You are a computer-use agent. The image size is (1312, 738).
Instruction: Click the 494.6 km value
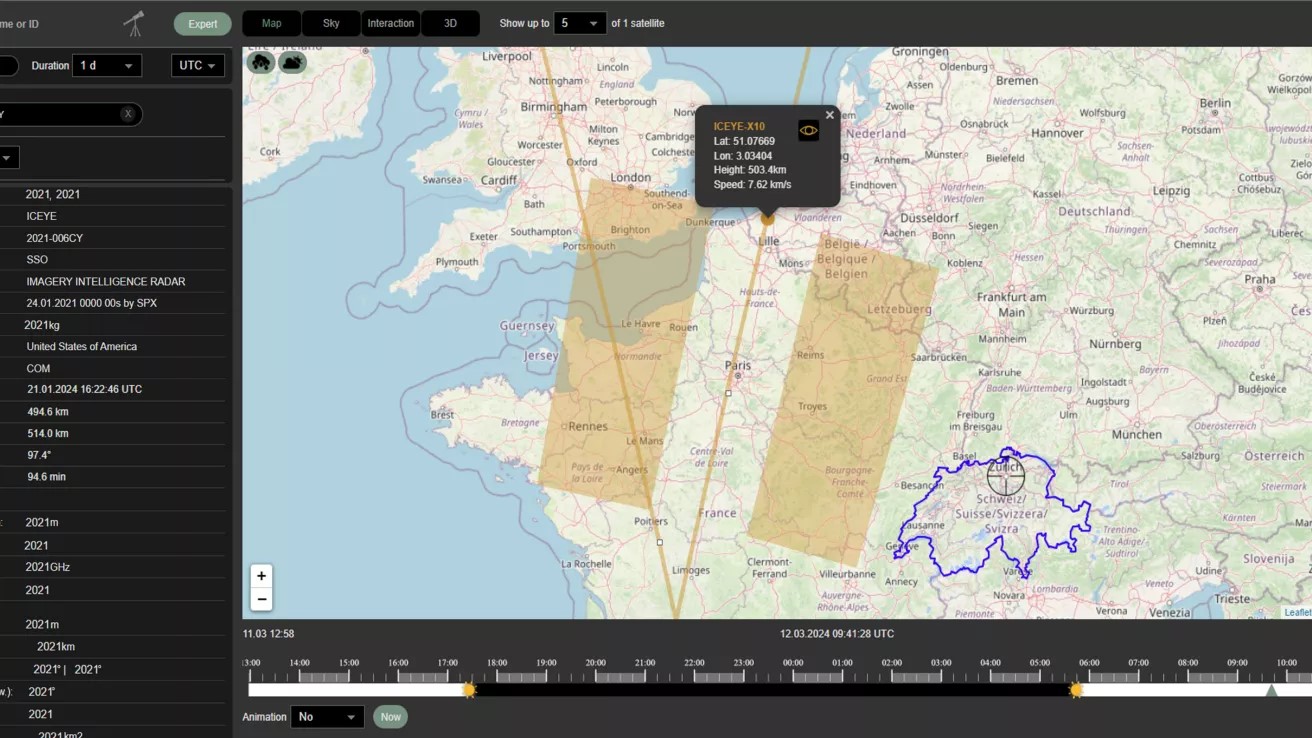point(48,412)
